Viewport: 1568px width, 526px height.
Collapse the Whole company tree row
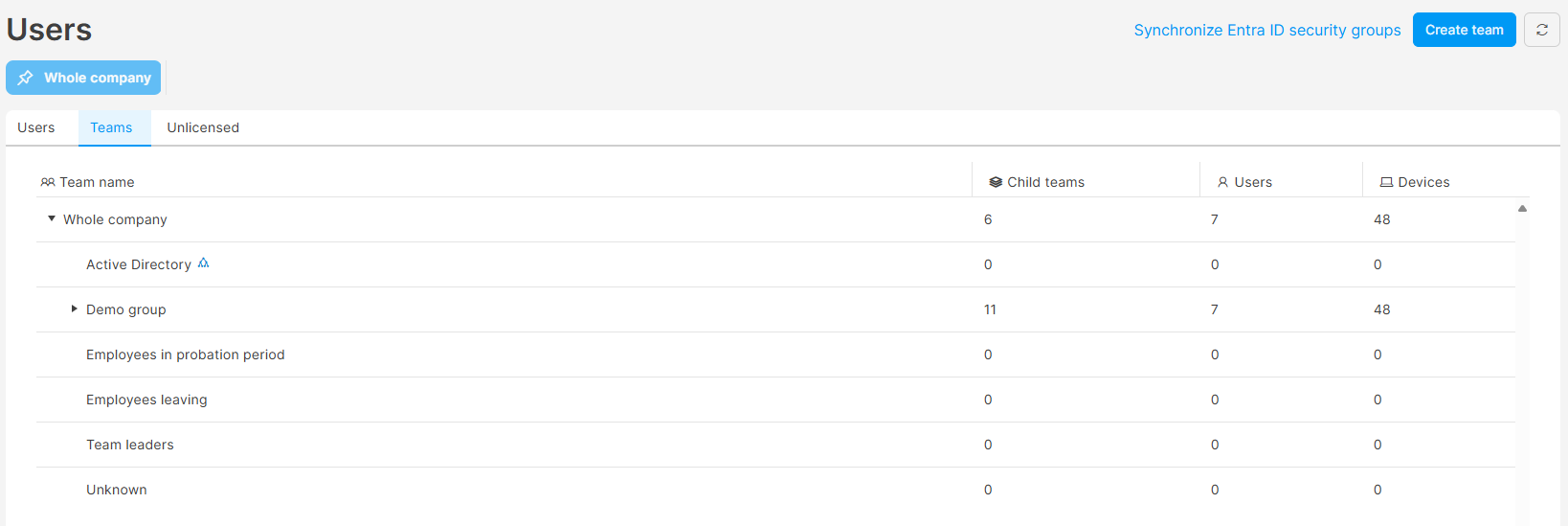(52, 218)
